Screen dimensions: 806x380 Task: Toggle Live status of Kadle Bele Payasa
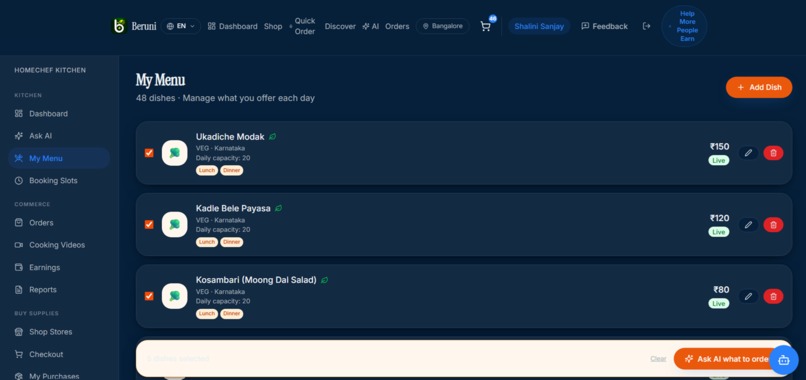(719, 232)
